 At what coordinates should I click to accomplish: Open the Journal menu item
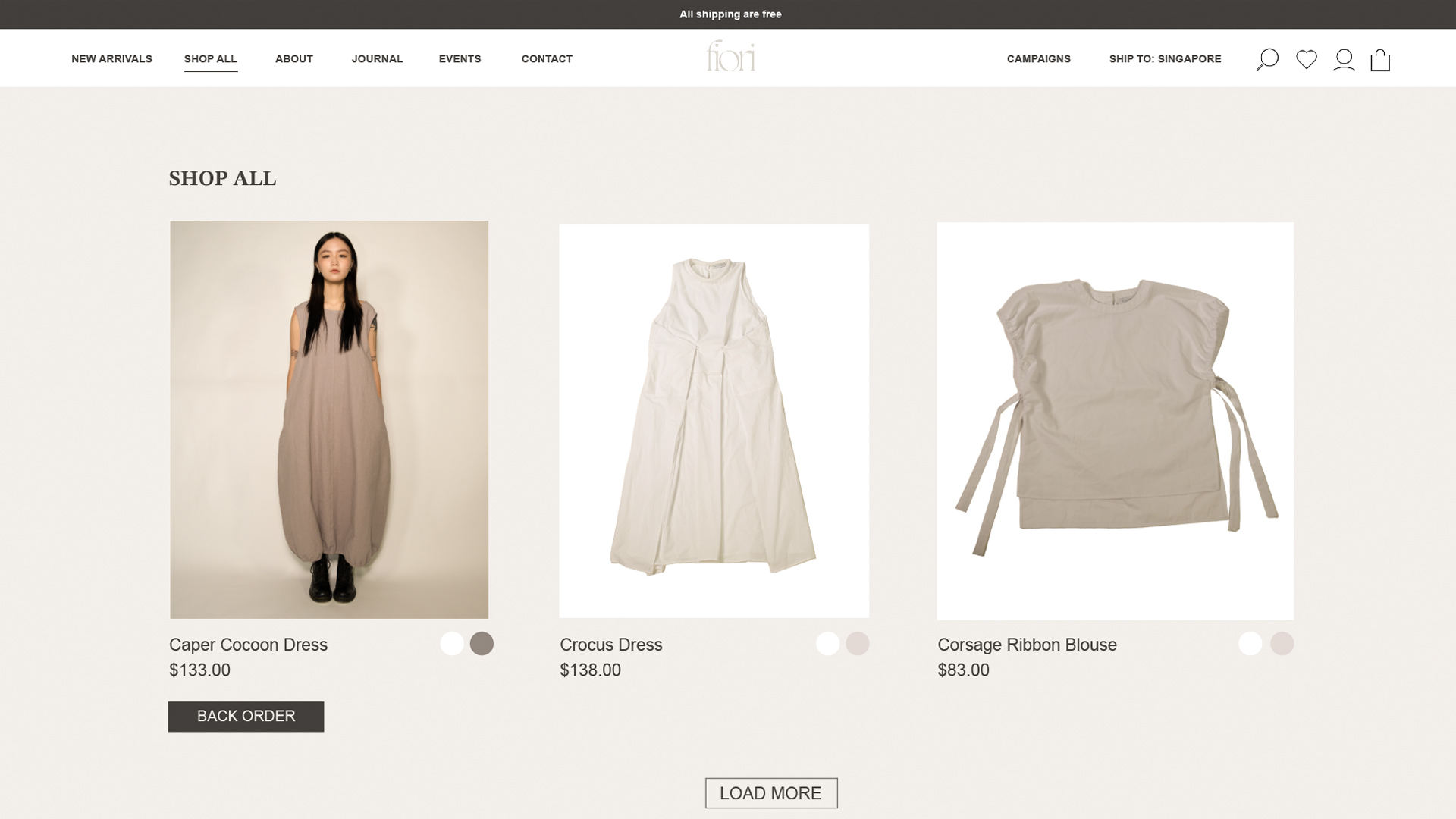(x=377, y=59)
